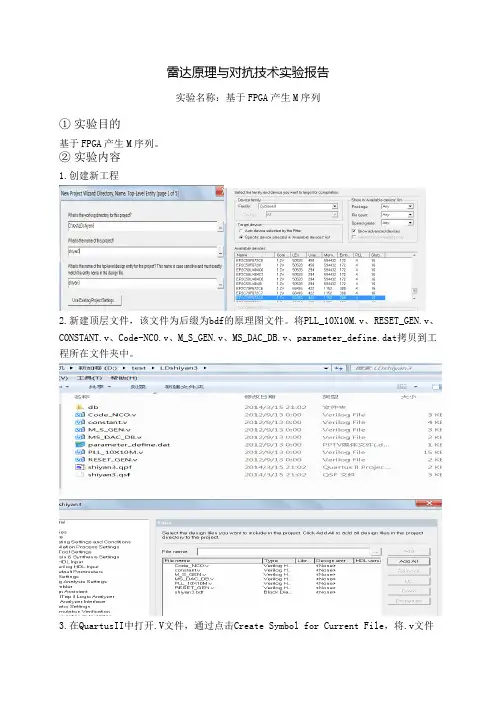Open the db folder icon in Explorer
Image resolution: width=496 pixels, height=702 pixels.
[80, 407]
